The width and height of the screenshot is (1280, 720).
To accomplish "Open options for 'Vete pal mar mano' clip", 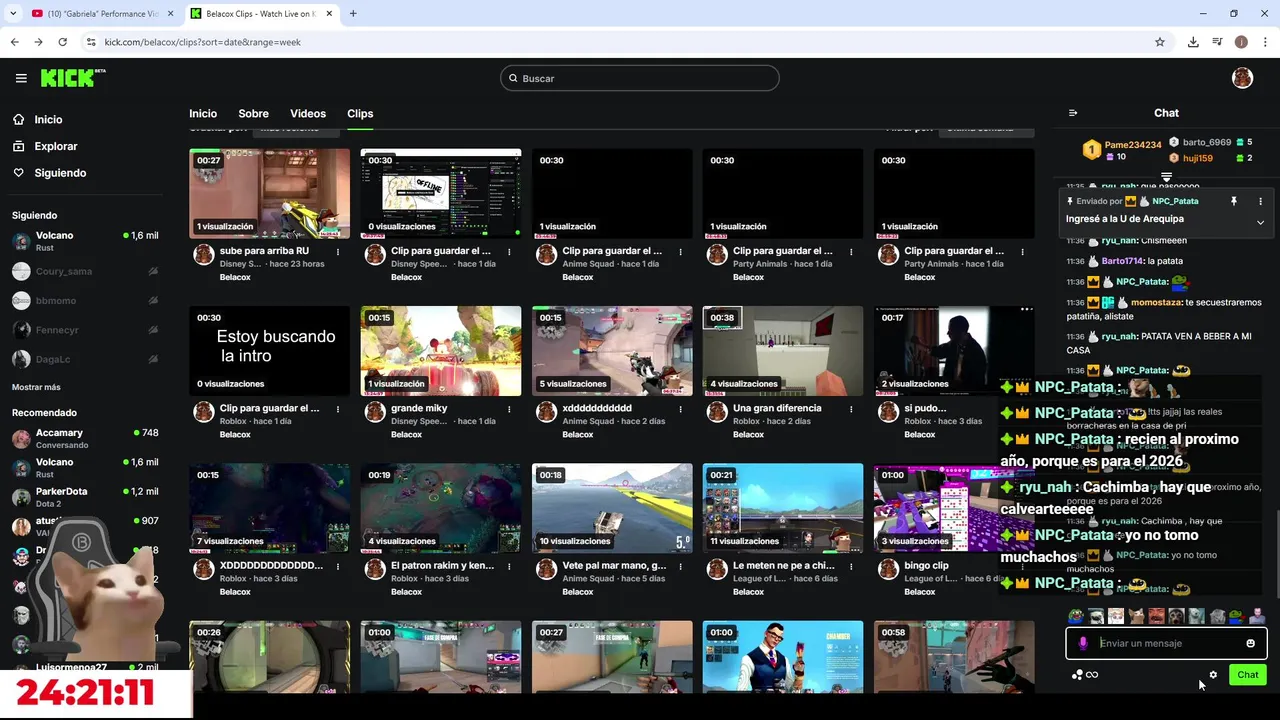I will point(680,565).
